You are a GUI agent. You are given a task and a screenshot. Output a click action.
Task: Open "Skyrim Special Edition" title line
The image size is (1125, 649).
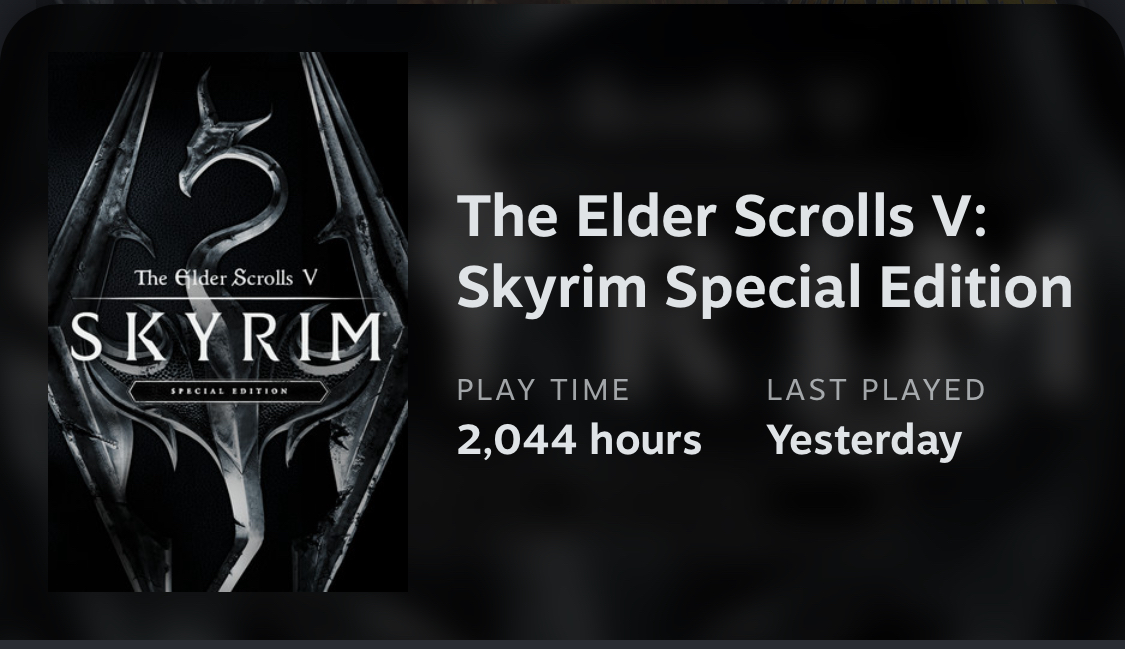pos(765,287)
